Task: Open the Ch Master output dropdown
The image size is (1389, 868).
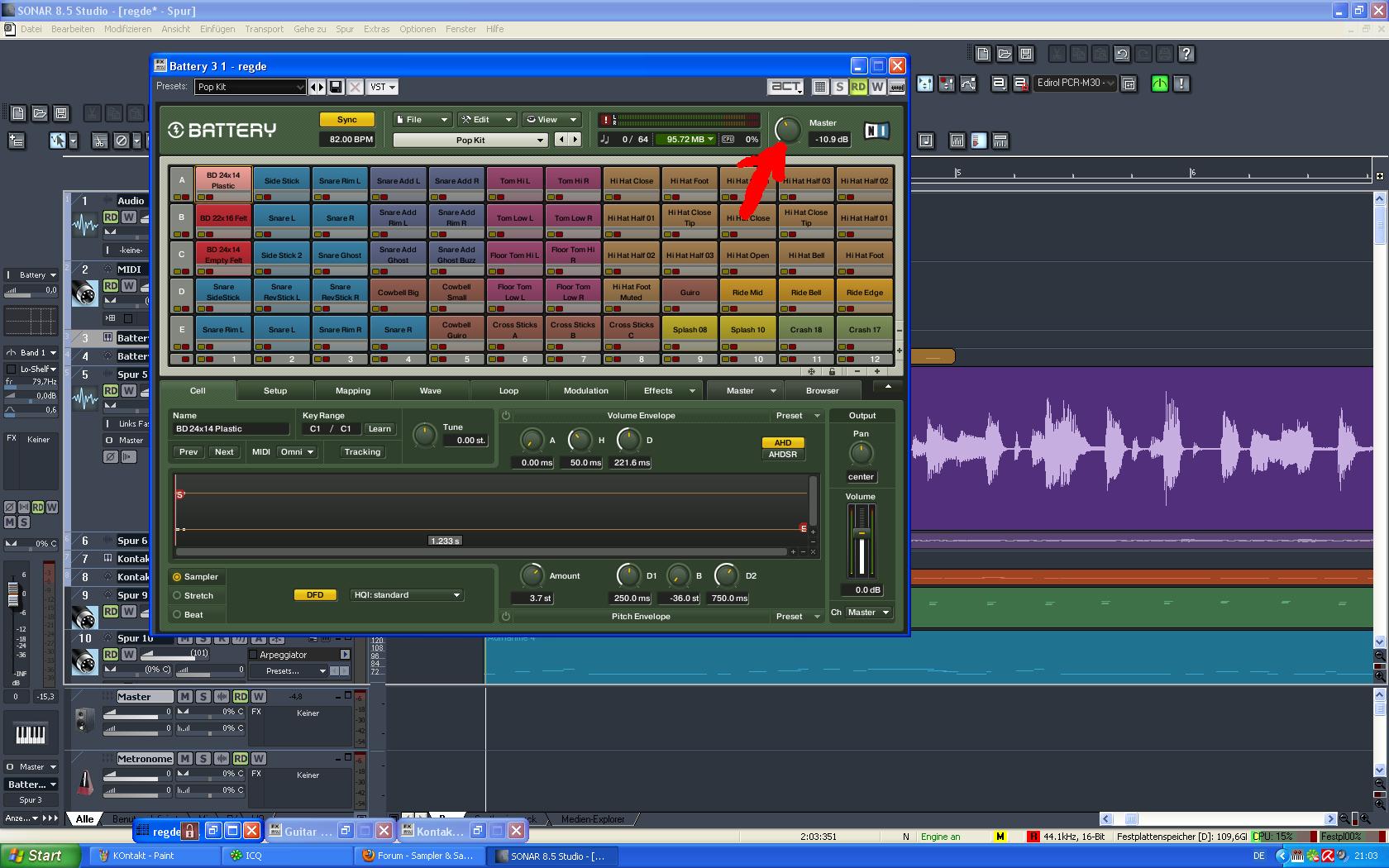Action: (867, 613)
